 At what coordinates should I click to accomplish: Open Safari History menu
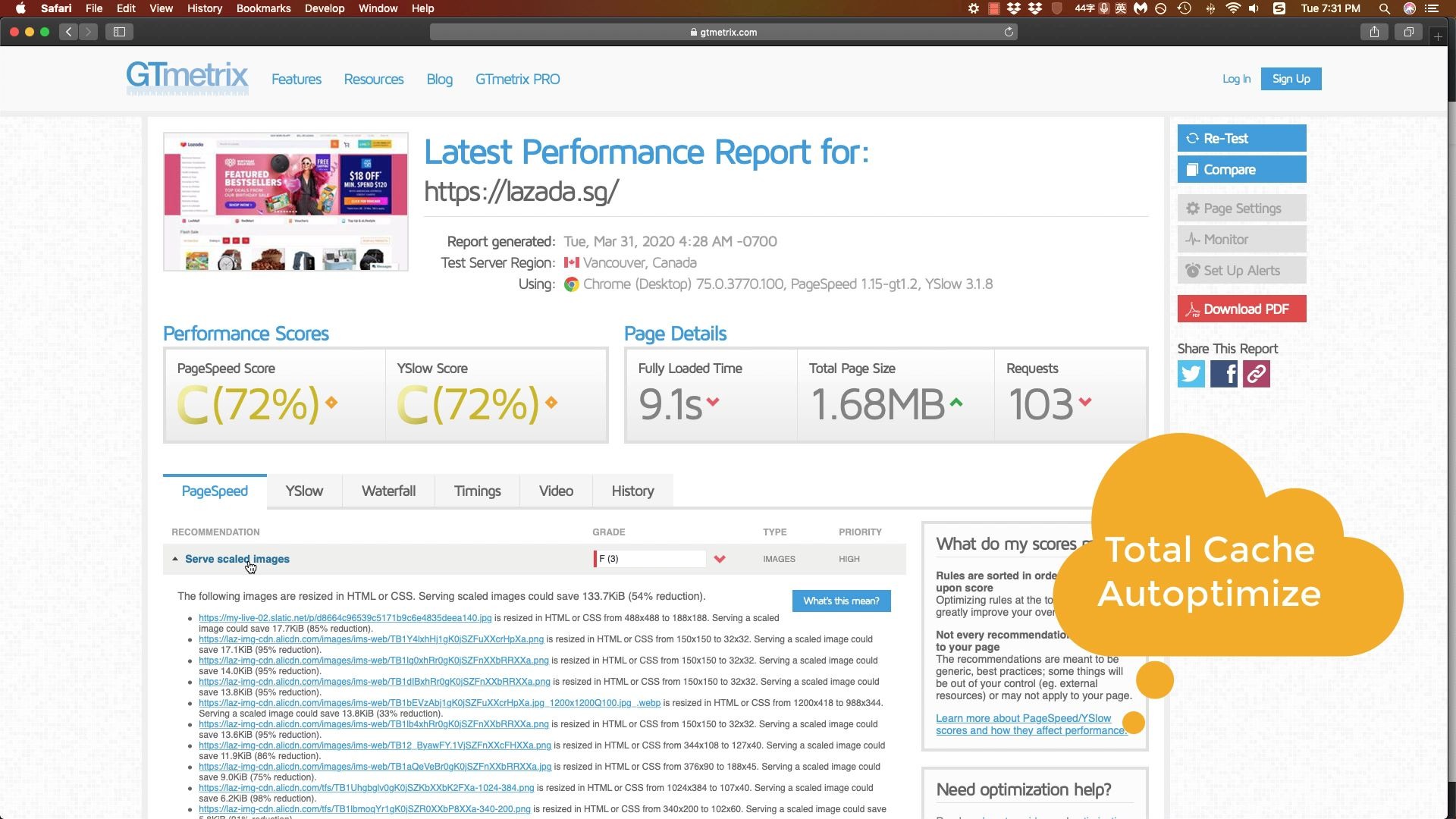(205, 8)
